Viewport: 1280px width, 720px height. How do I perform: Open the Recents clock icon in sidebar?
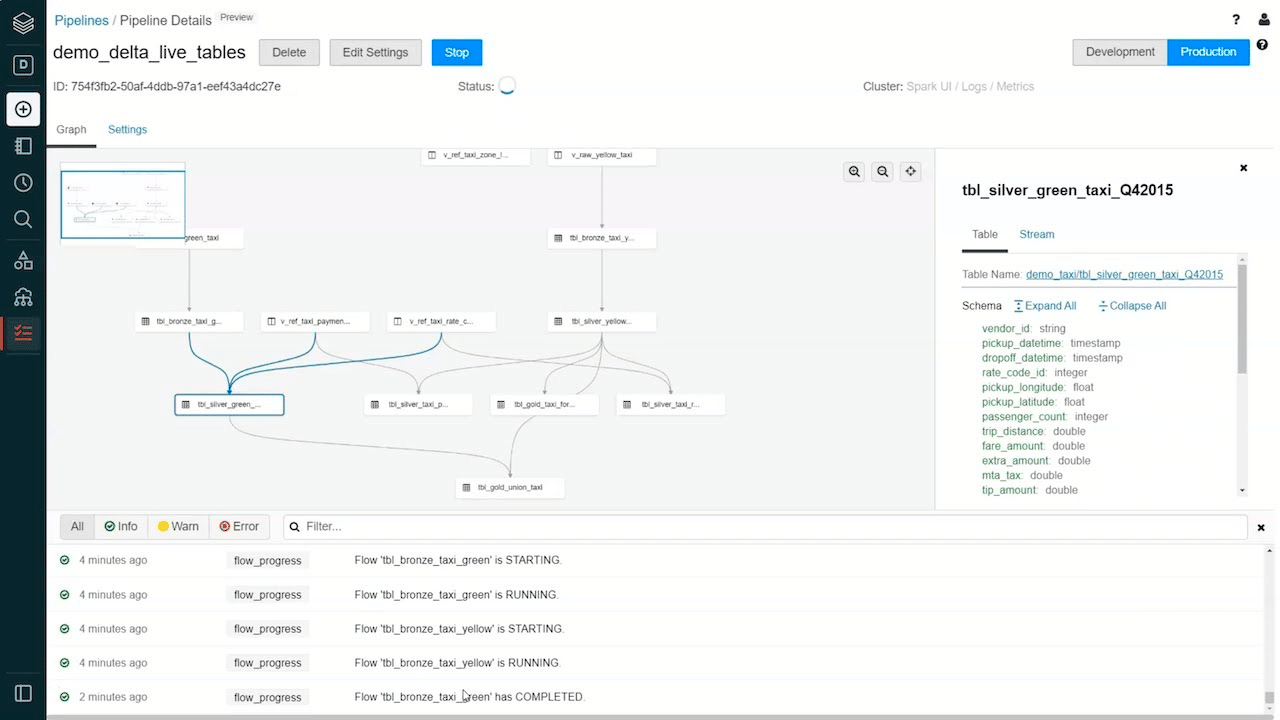click(x=23, y=183)
